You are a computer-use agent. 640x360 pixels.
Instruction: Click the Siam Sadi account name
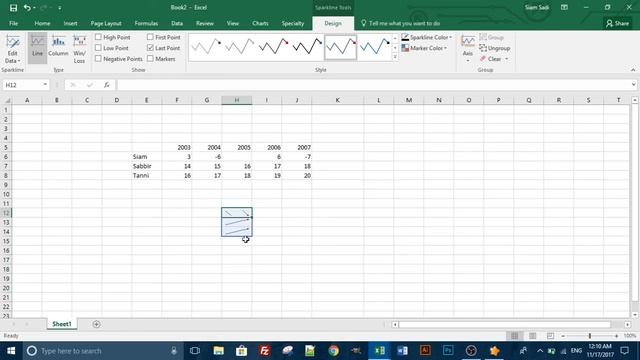coord(537,7)
